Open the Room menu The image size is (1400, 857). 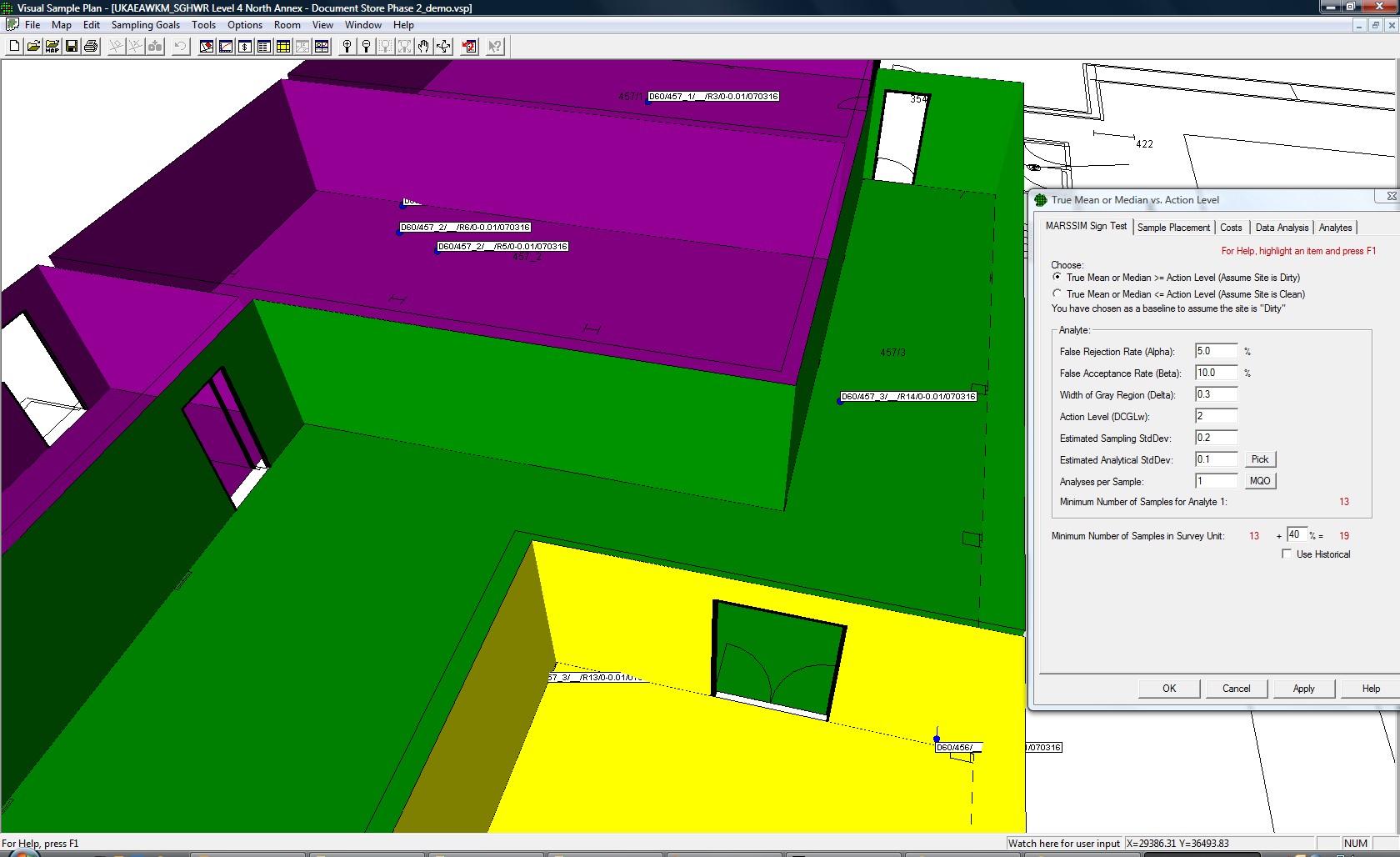click(287, 25)
